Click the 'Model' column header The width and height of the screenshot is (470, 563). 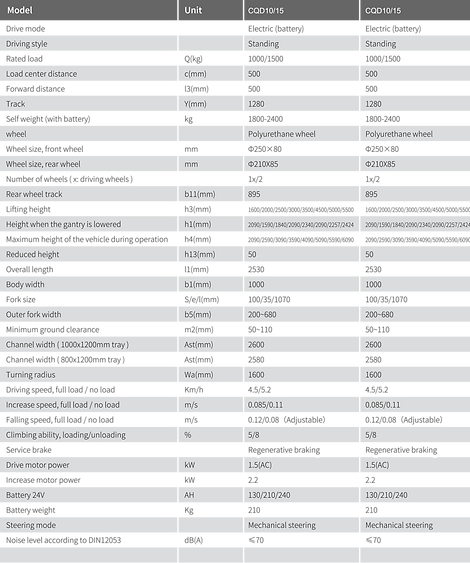20,10
